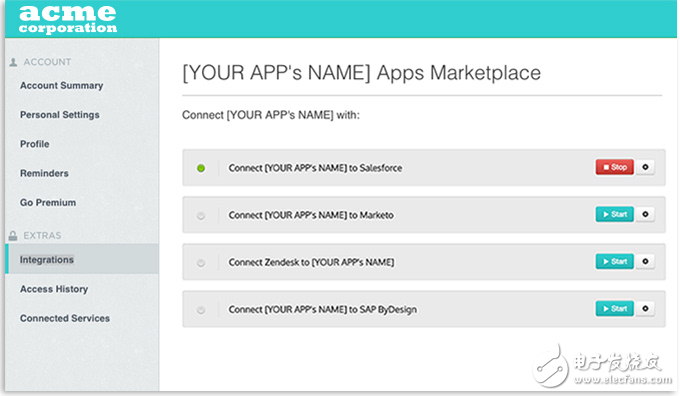Click the acme corporation logo
The height and width of the screenshot is (396, 680).
pos(68,19)
